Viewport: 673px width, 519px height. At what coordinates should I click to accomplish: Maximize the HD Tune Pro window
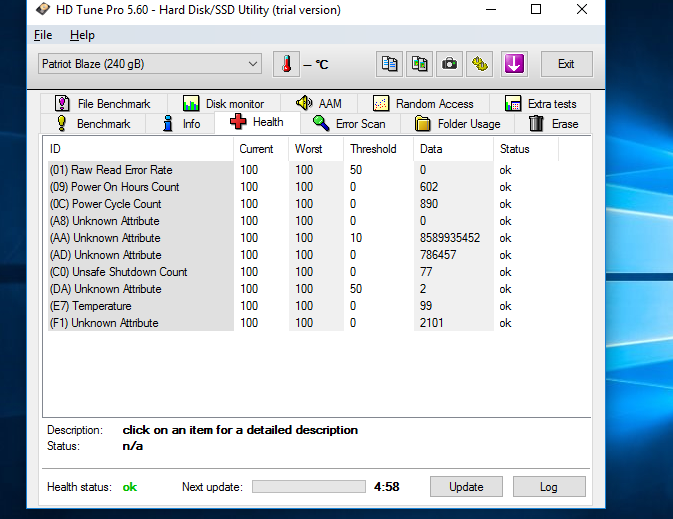coord(536,9)
